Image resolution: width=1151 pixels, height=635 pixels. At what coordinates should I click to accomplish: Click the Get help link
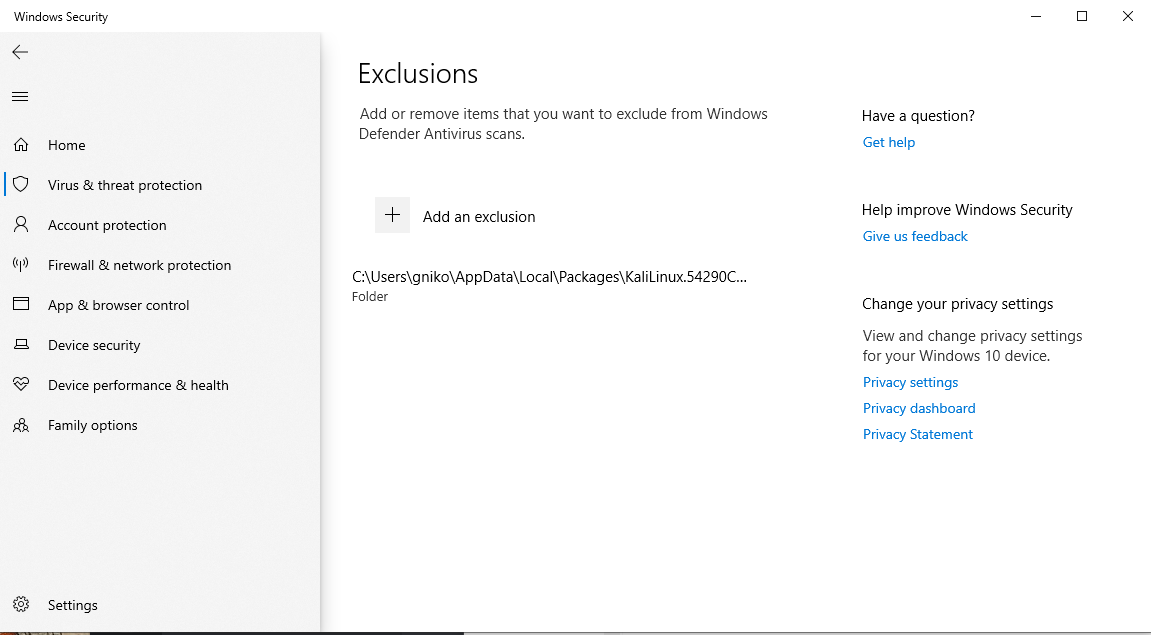tap(888, 142)
